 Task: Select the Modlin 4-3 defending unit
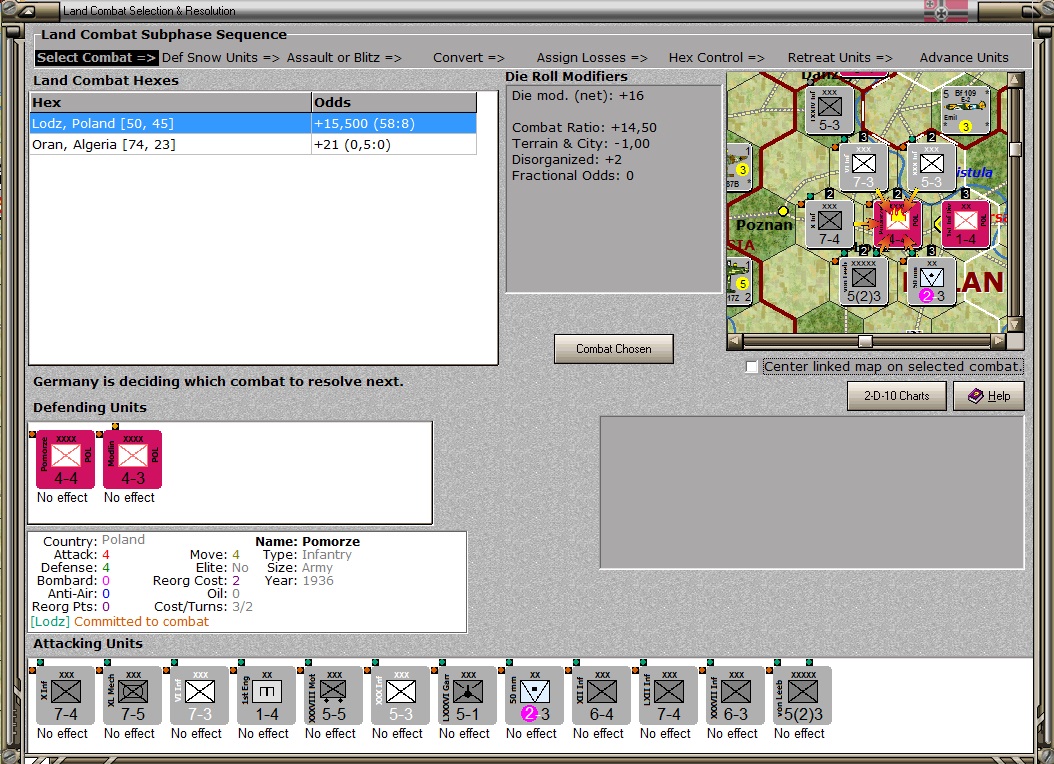(132, 460)
